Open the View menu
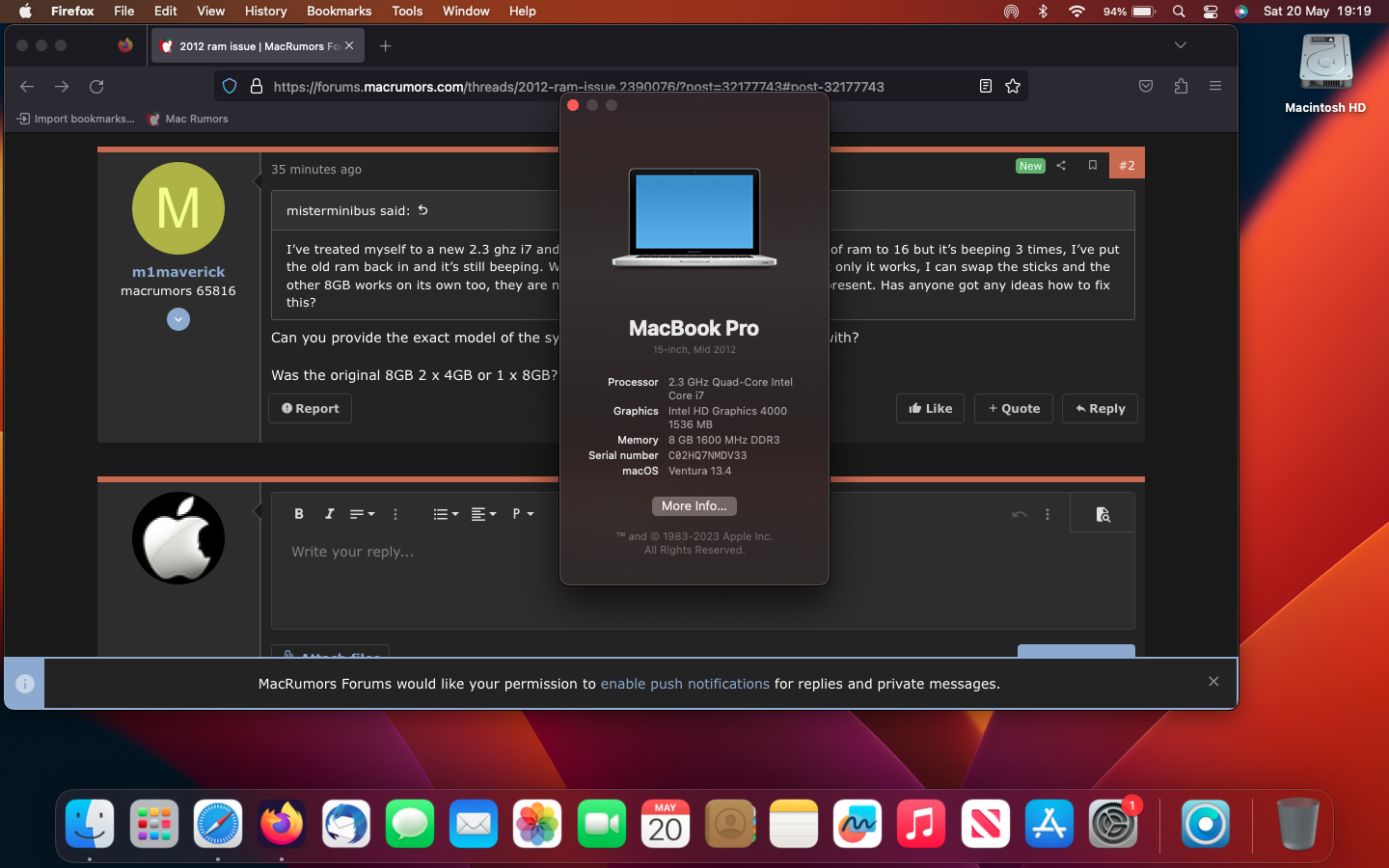The width and height of the screenshot is (1389, 868). coord(210,11)
